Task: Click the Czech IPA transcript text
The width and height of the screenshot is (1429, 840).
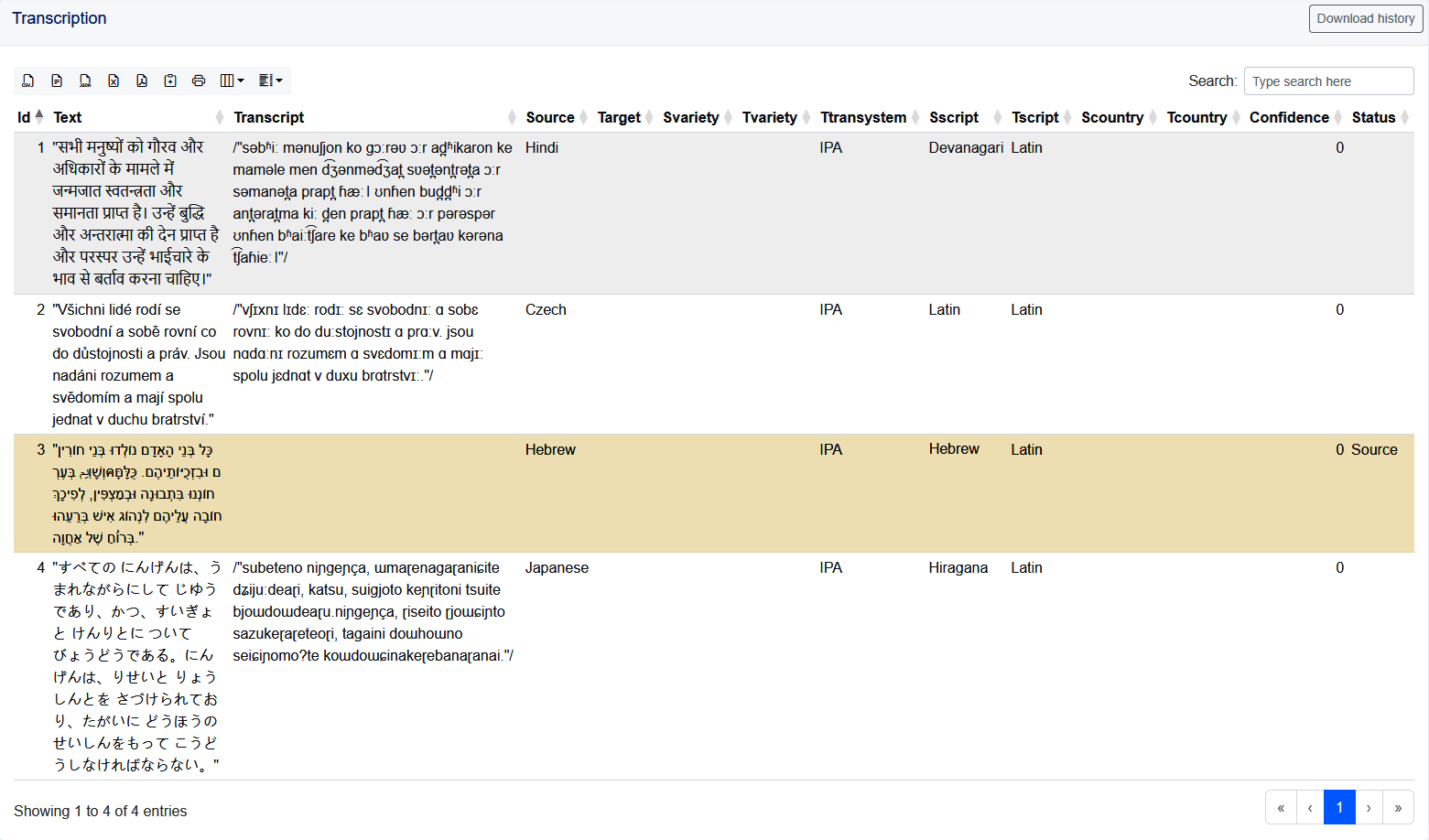Action: point(358,342)
